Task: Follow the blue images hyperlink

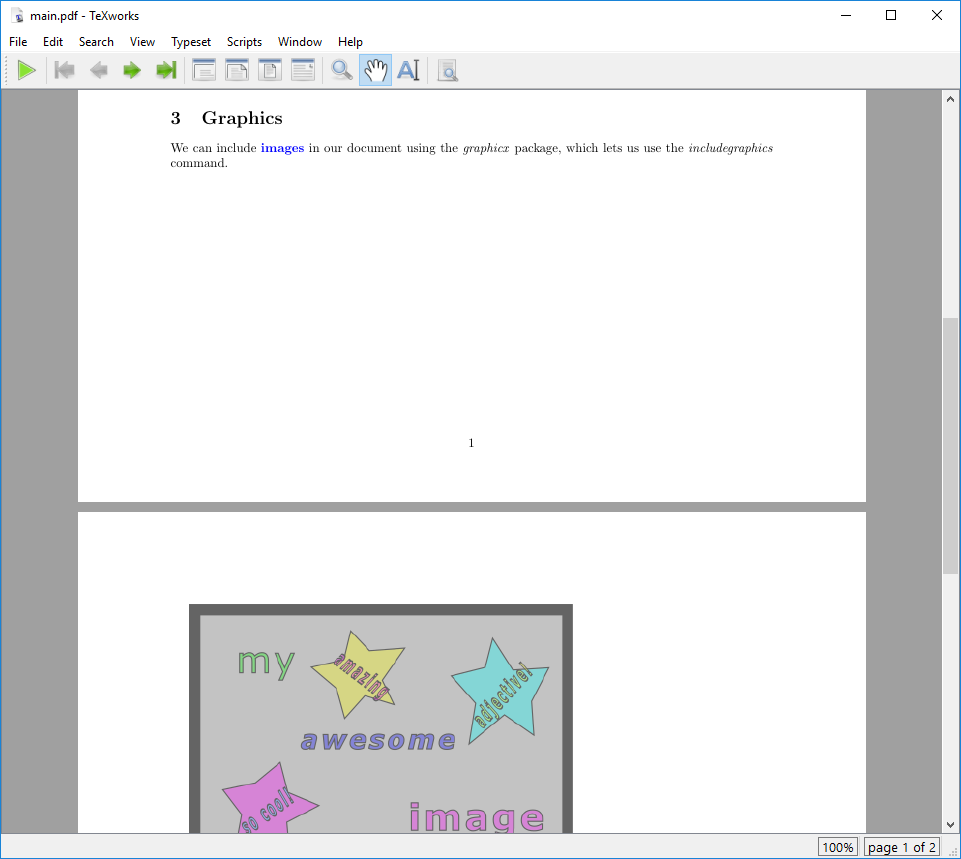Action: pyautogui.click(x=282, y=147)
